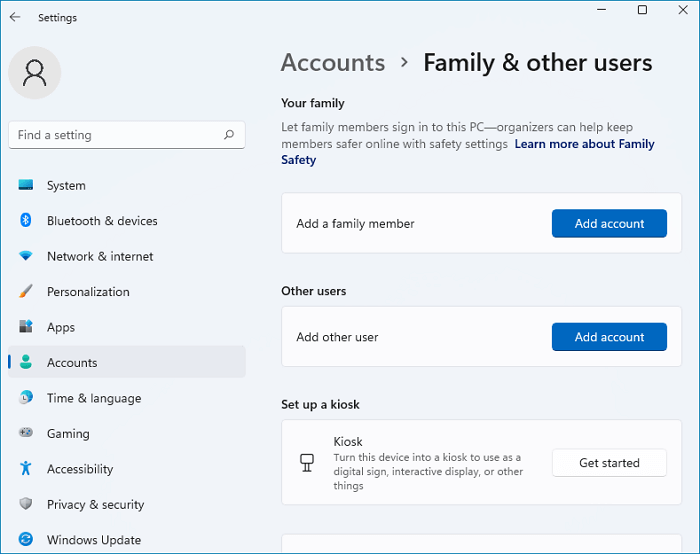The height and width of the screenshot is (554, 700).
Task: Click the System monitor icon in sidebar
Action: [x=26, y=186]
